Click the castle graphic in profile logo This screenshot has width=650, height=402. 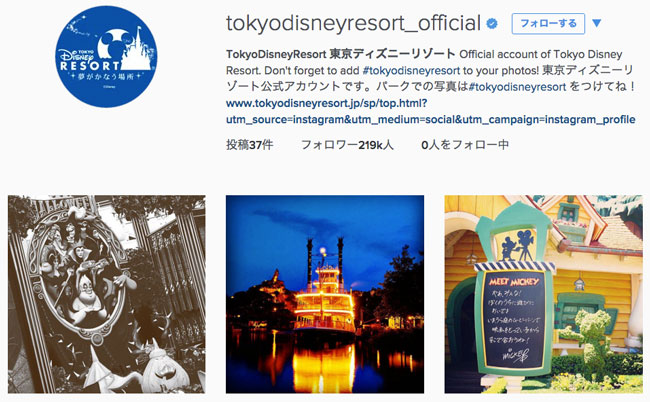click(x=136, y=48)
